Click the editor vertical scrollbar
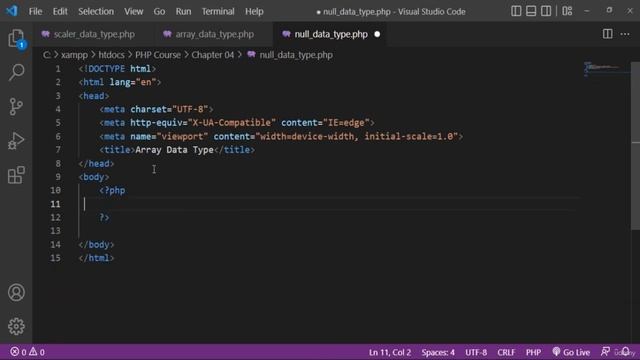 (635, 146)
